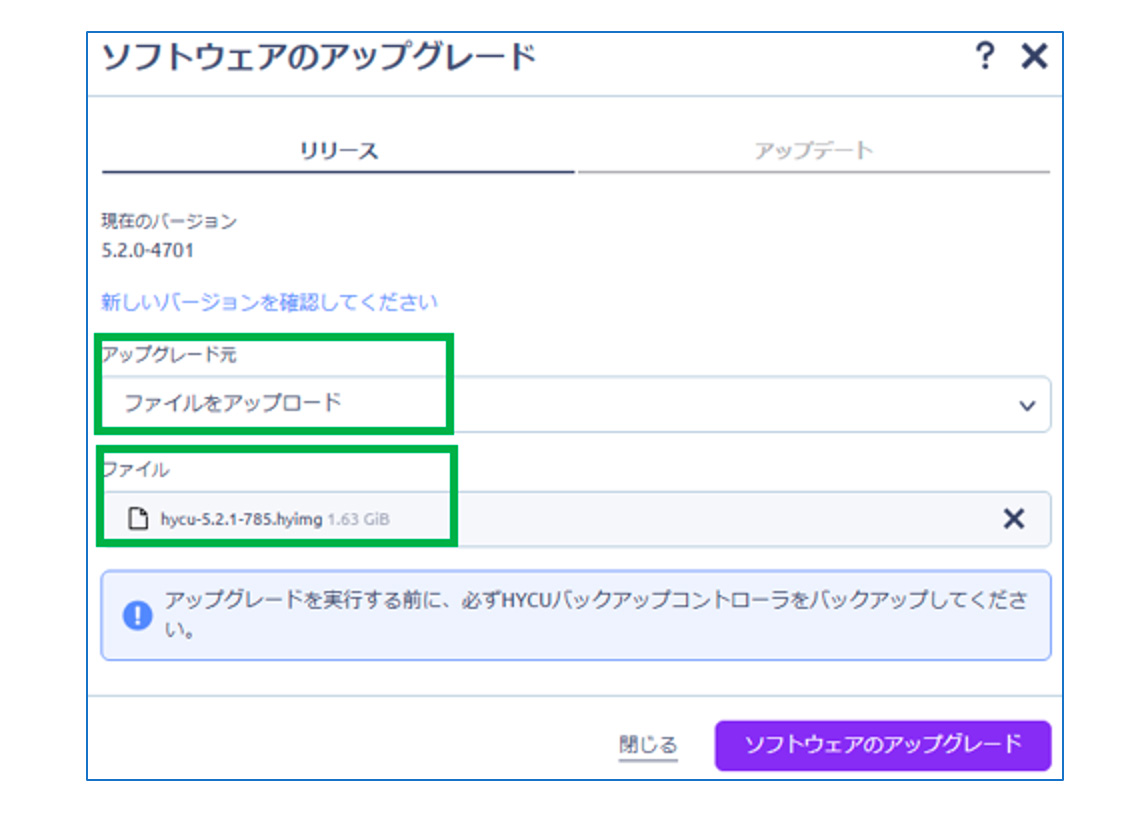Select the hycu-5.2.1-785.hyimg file name
This screenshot has height=830, width=1148.
click(x=241, y=519)
